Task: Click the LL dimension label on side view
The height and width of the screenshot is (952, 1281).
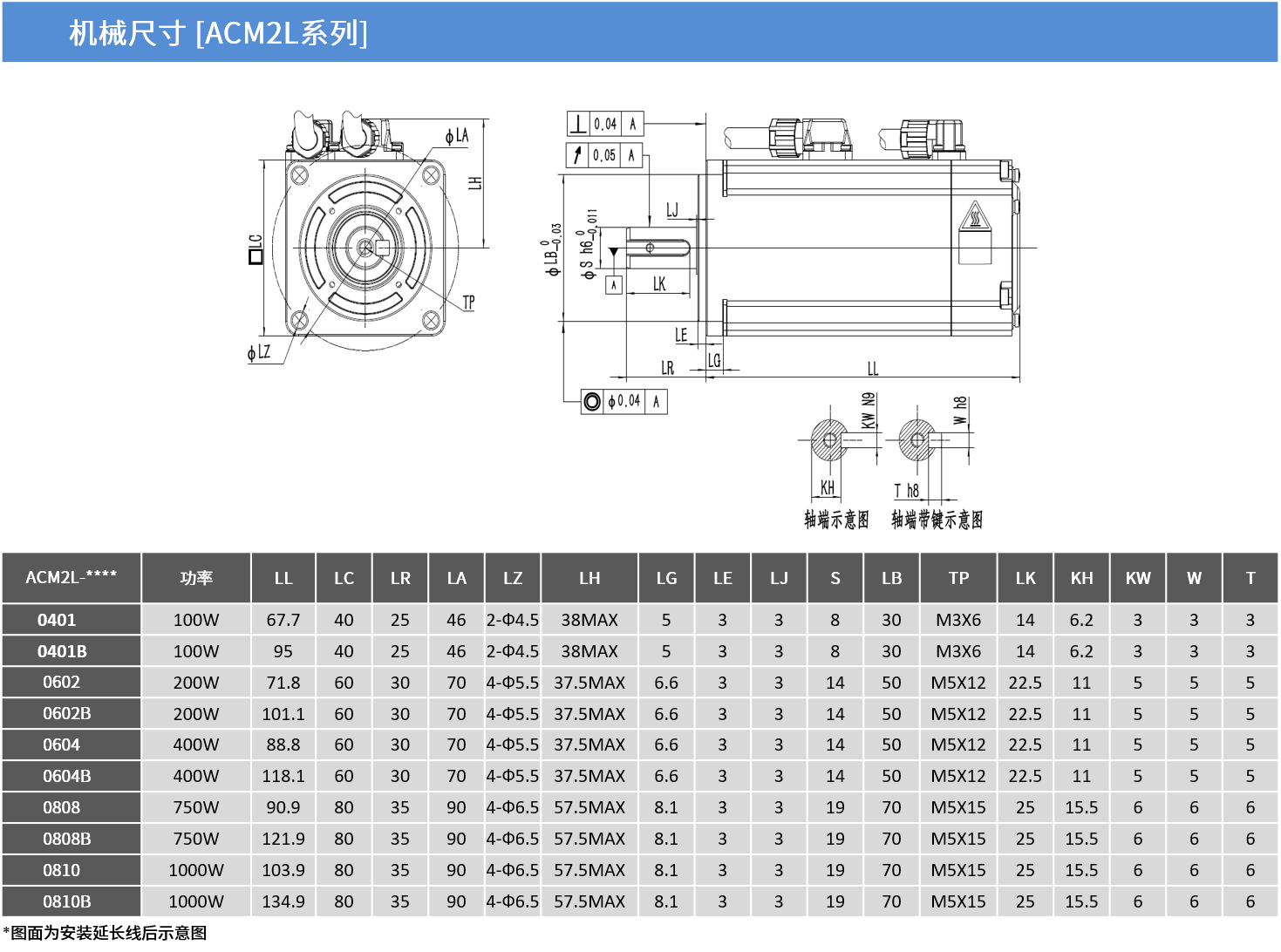Action: point(872,368)
